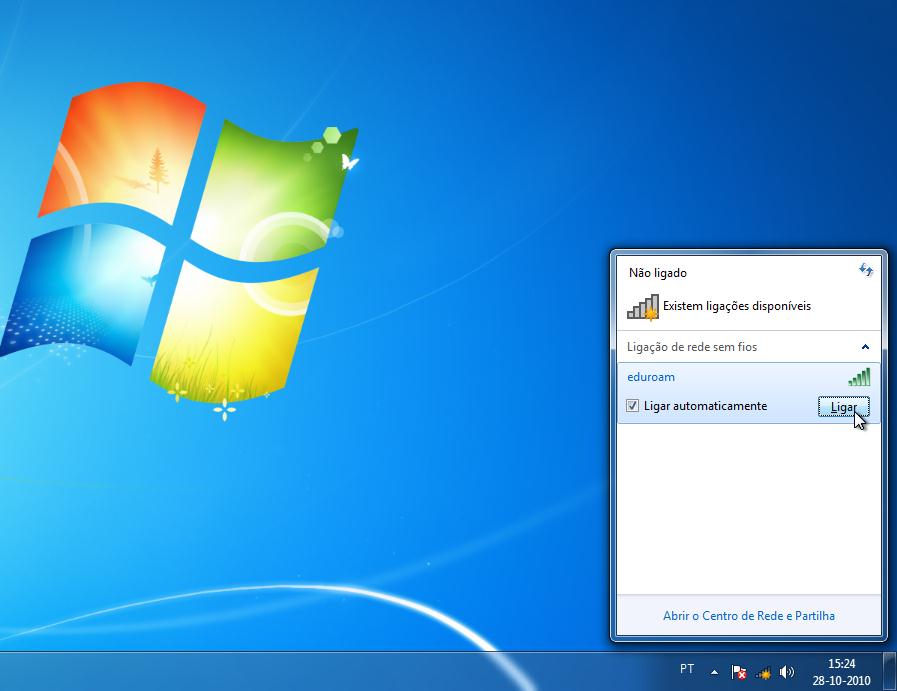Screen dimensions: 897x691
Task: Open Abrir o Centro de Rede e Partilha
Action: (748, 615)
